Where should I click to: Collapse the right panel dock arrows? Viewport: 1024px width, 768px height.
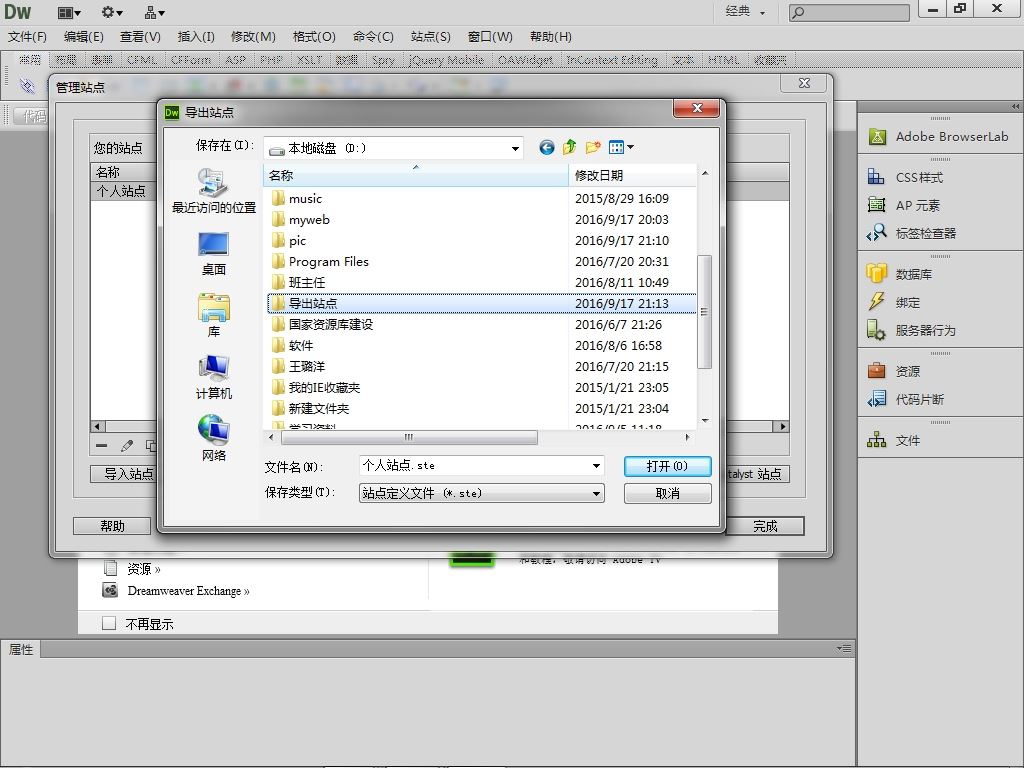1016,106
